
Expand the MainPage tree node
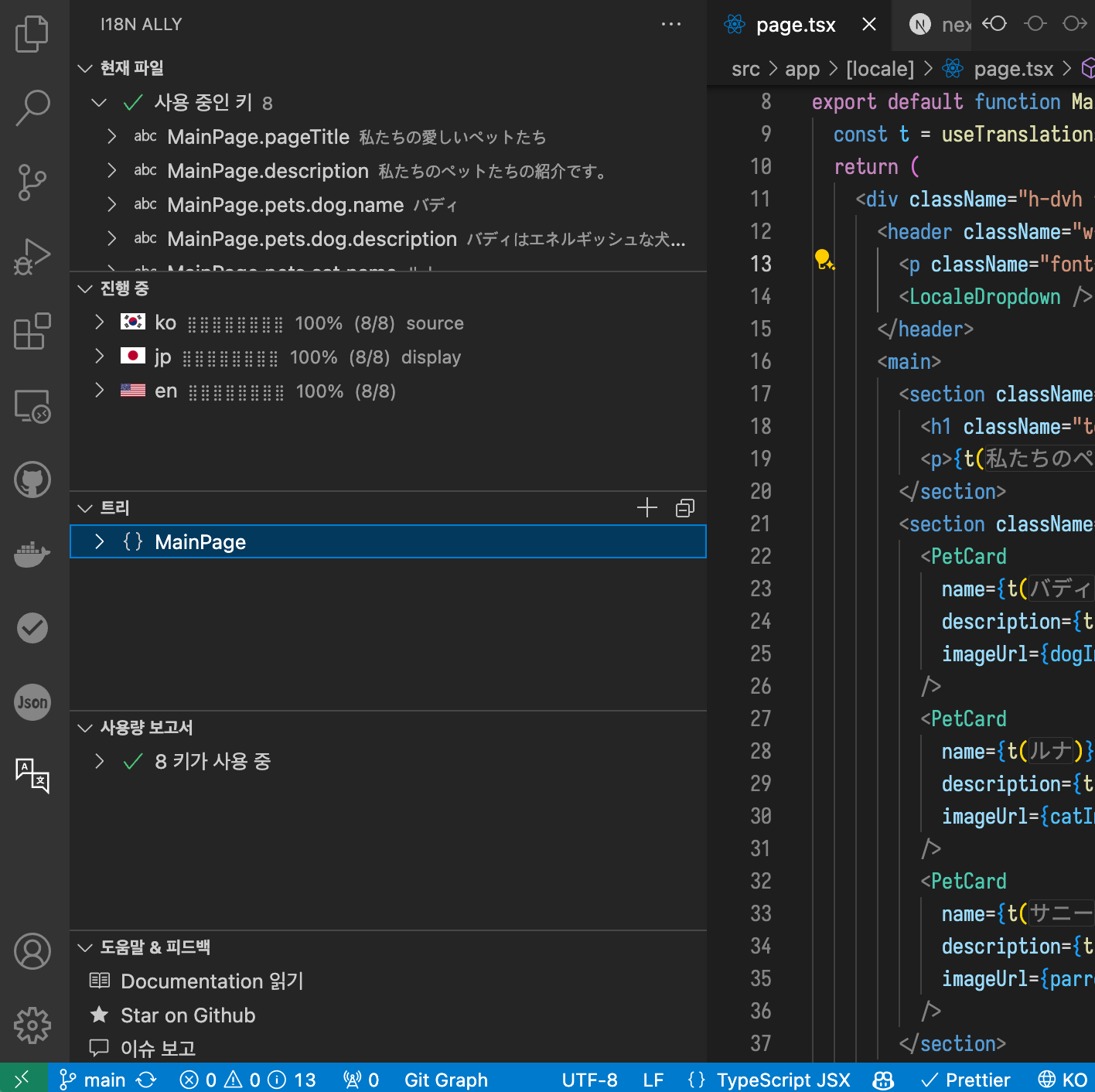(x=99, y=541)
